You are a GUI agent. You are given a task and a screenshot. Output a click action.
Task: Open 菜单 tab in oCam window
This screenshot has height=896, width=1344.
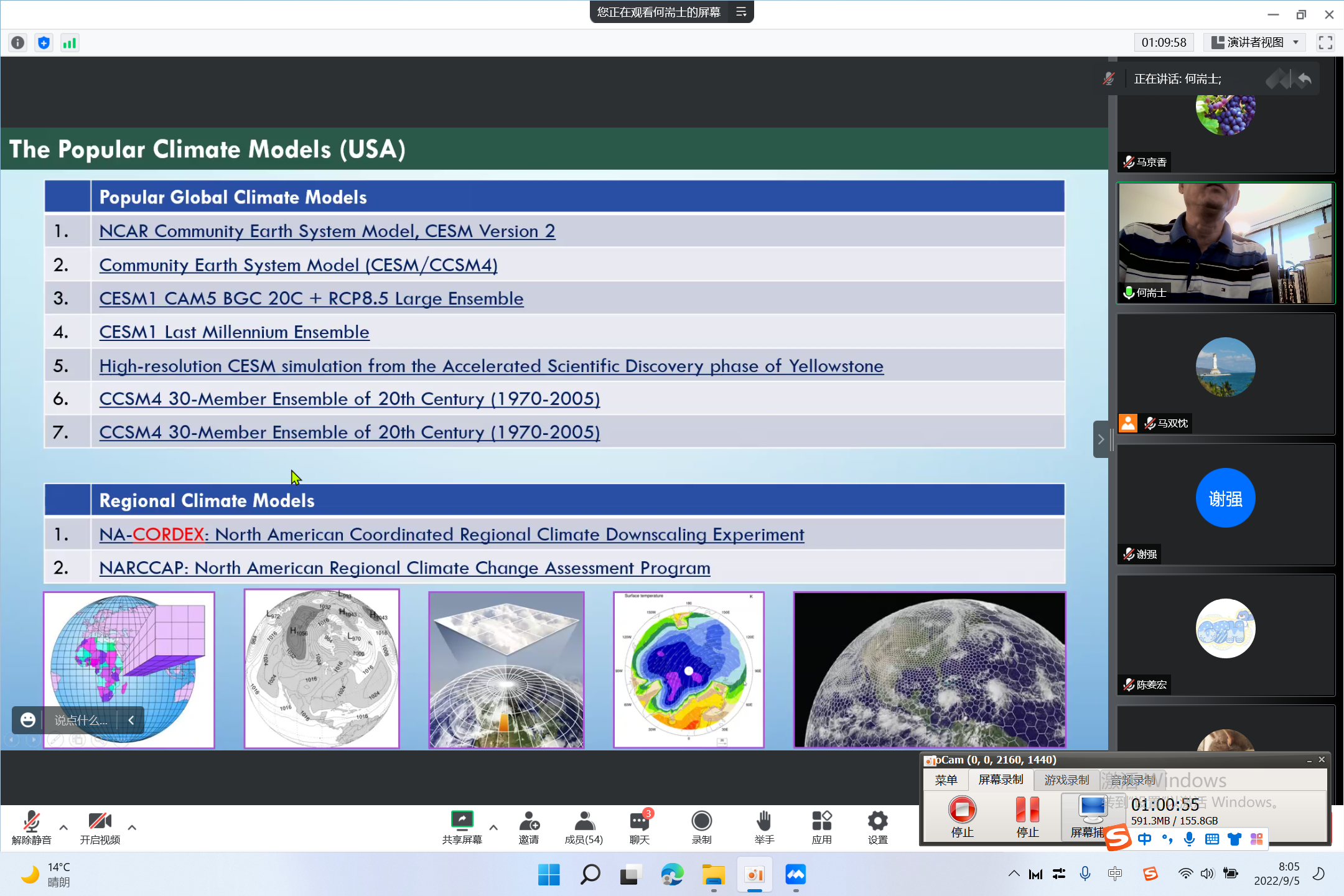[x=946, y=780]
